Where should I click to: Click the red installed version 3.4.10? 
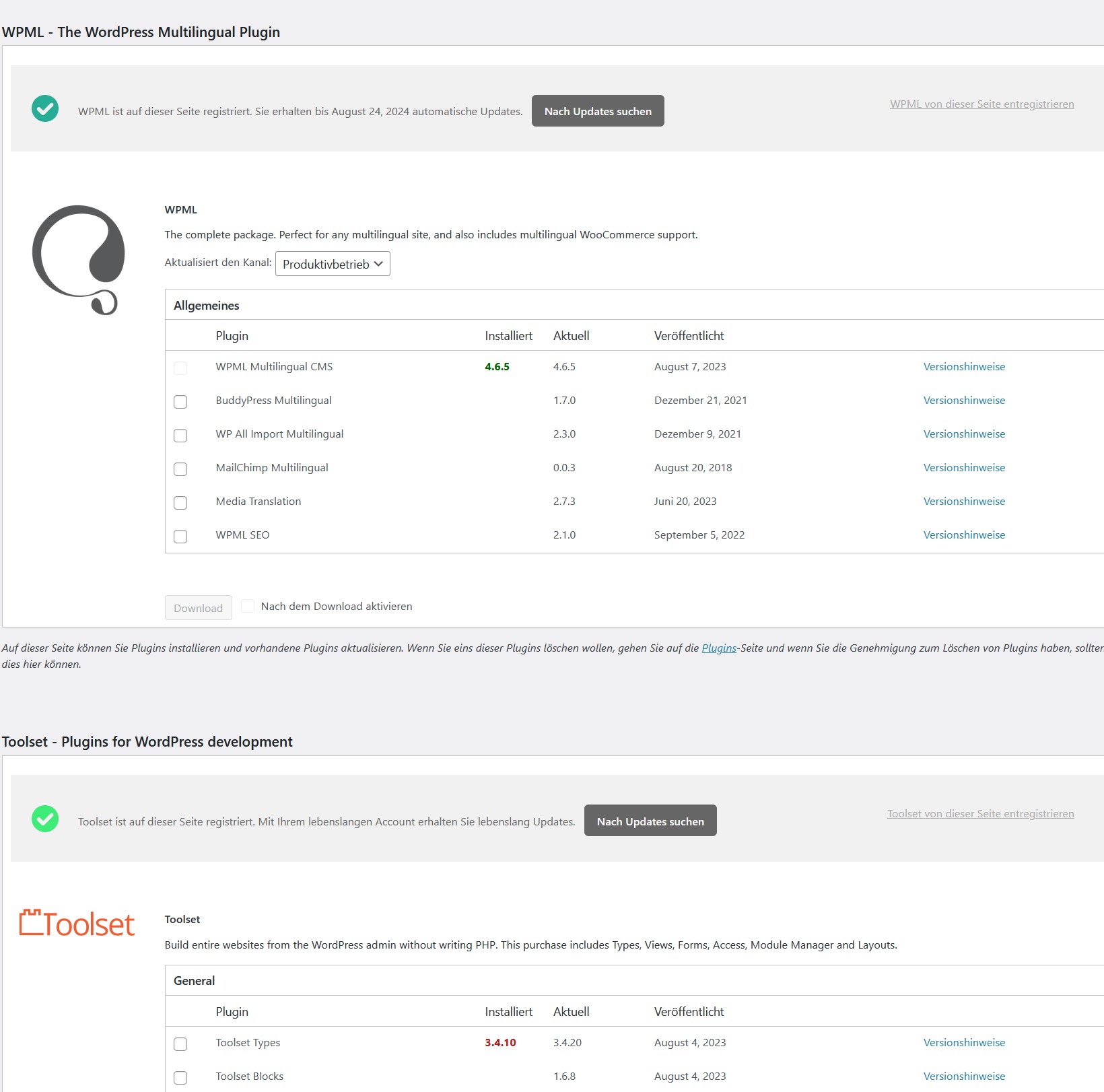pos(500,1043)
